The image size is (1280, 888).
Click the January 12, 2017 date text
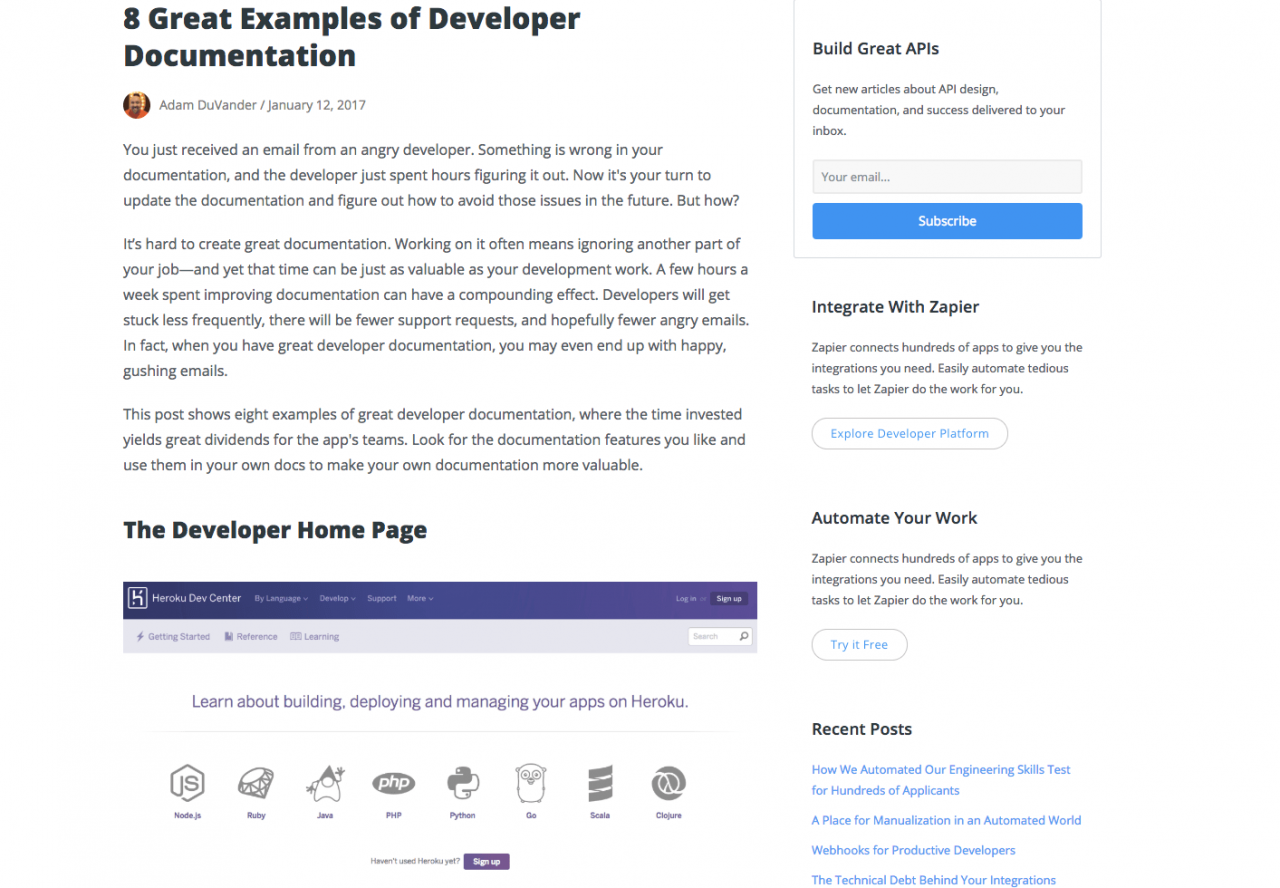coord(316,105)
